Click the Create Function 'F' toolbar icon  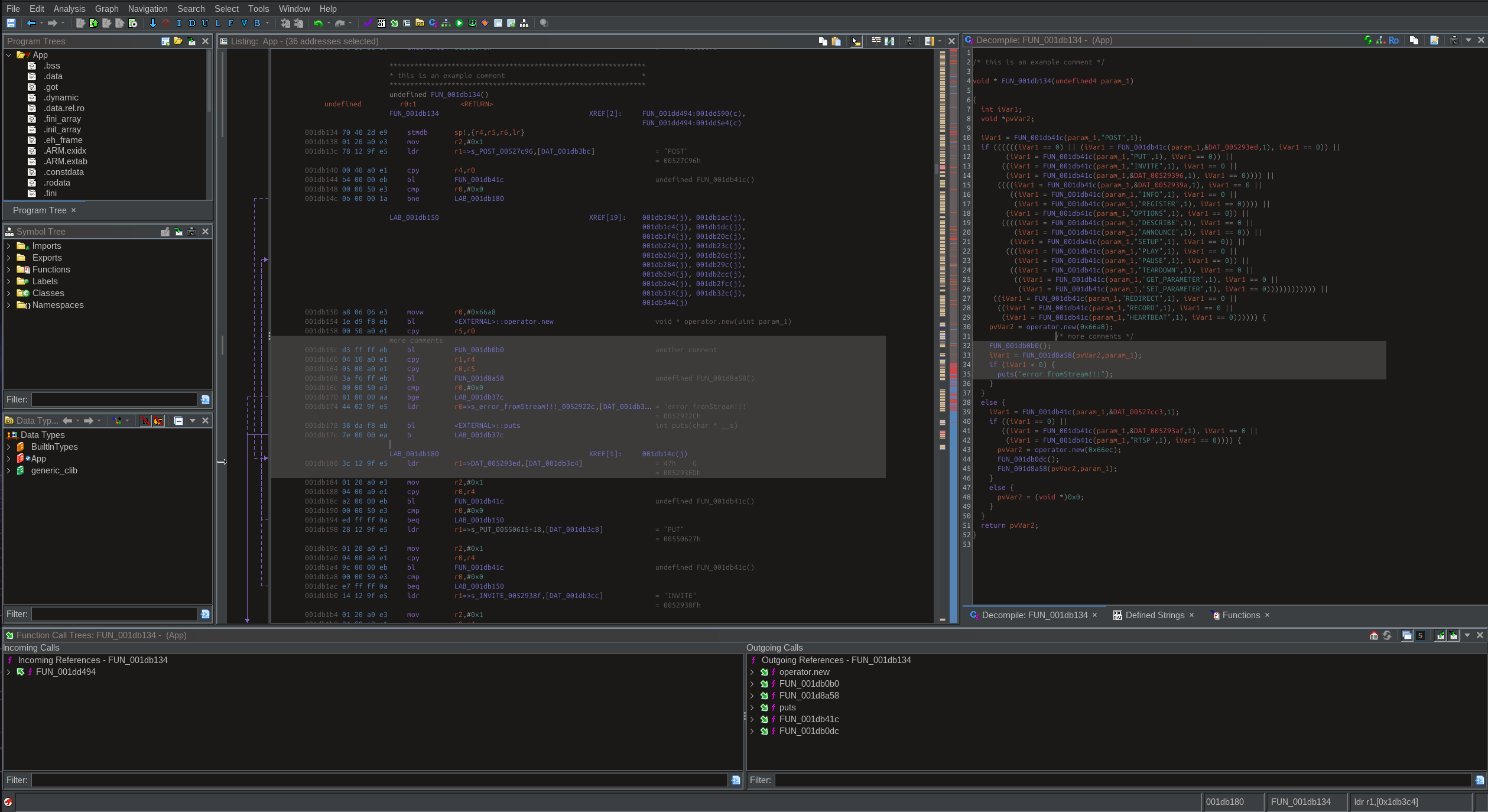tap(230, 23)
